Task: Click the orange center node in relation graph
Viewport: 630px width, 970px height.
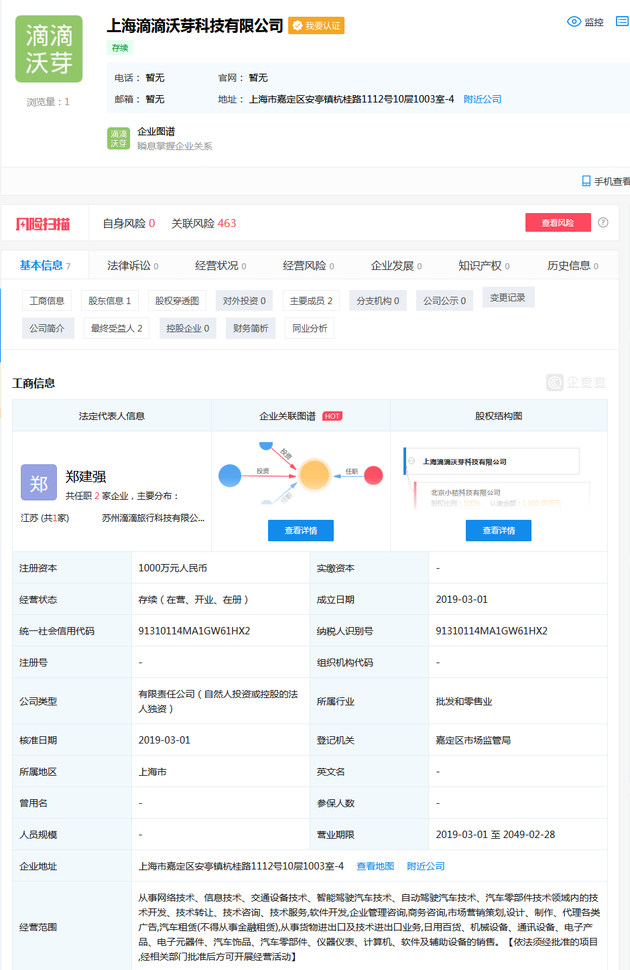Action: coord(314,475)
